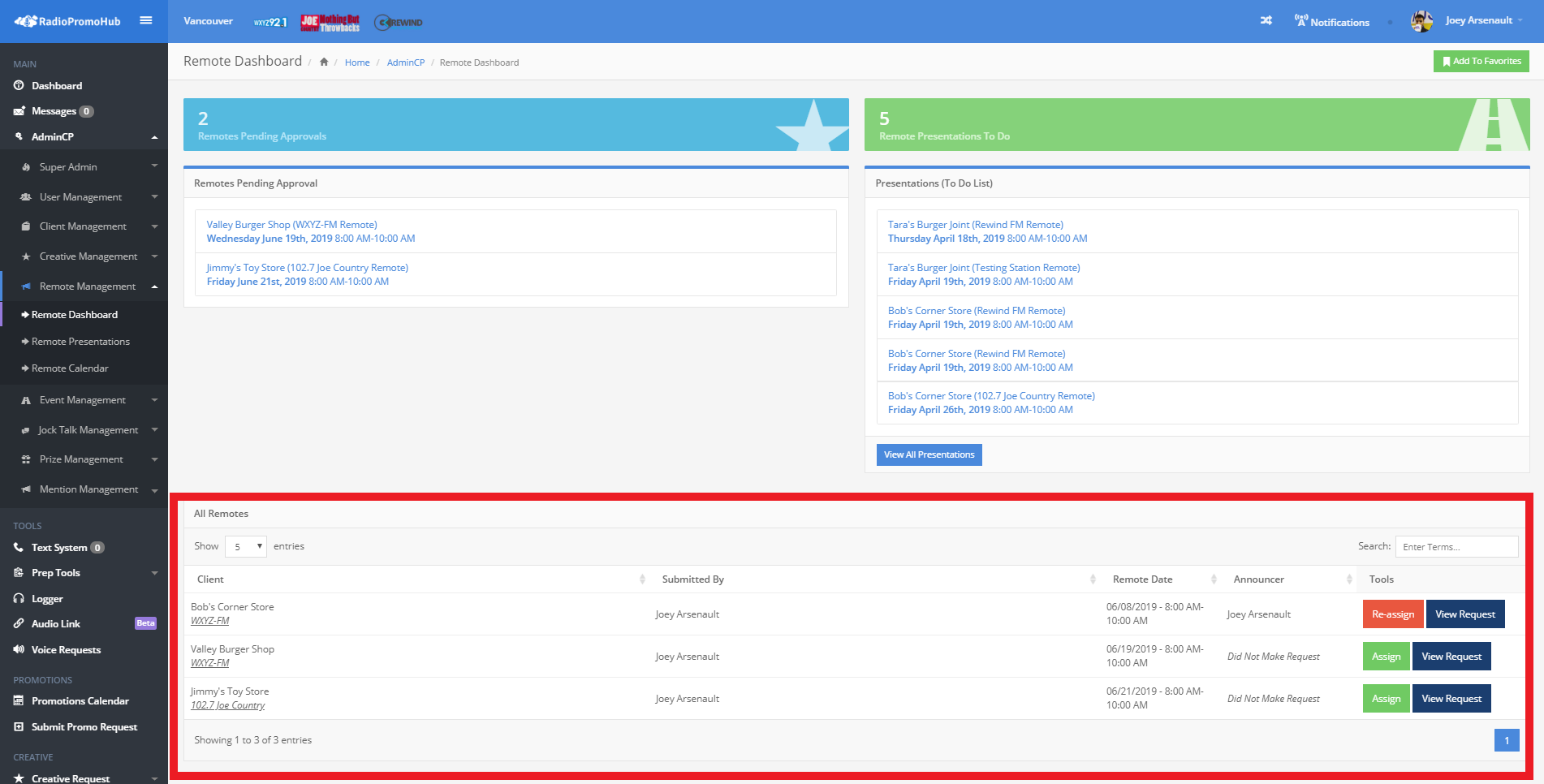1544x784 pixels.
Task: Click the WXYZ 92.1 station logo
Action: (x=270, y=22)
